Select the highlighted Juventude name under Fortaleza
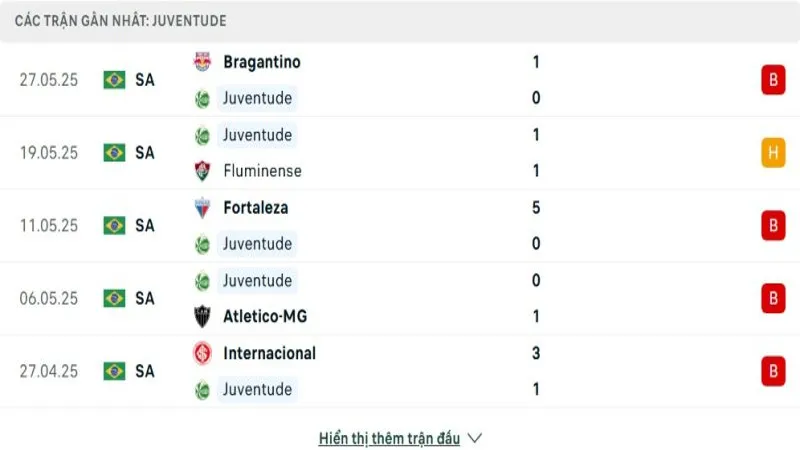Image resolution: width=800 pixels, height=450 pixels. 258,244
